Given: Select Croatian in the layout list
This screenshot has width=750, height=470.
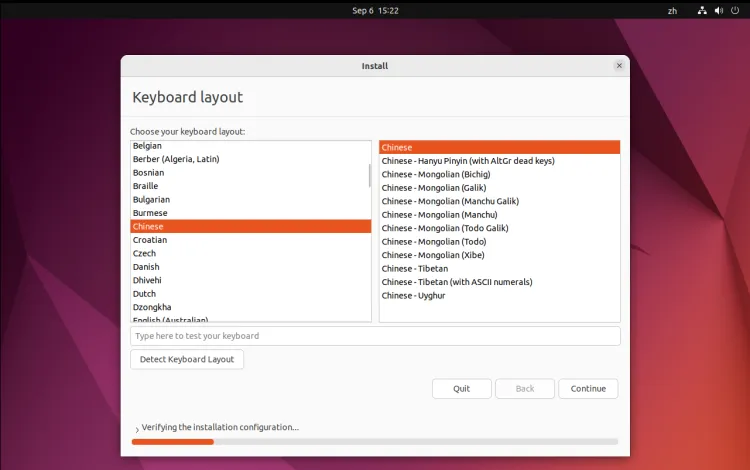Looking at the screenshot, I should pos(150,240).
